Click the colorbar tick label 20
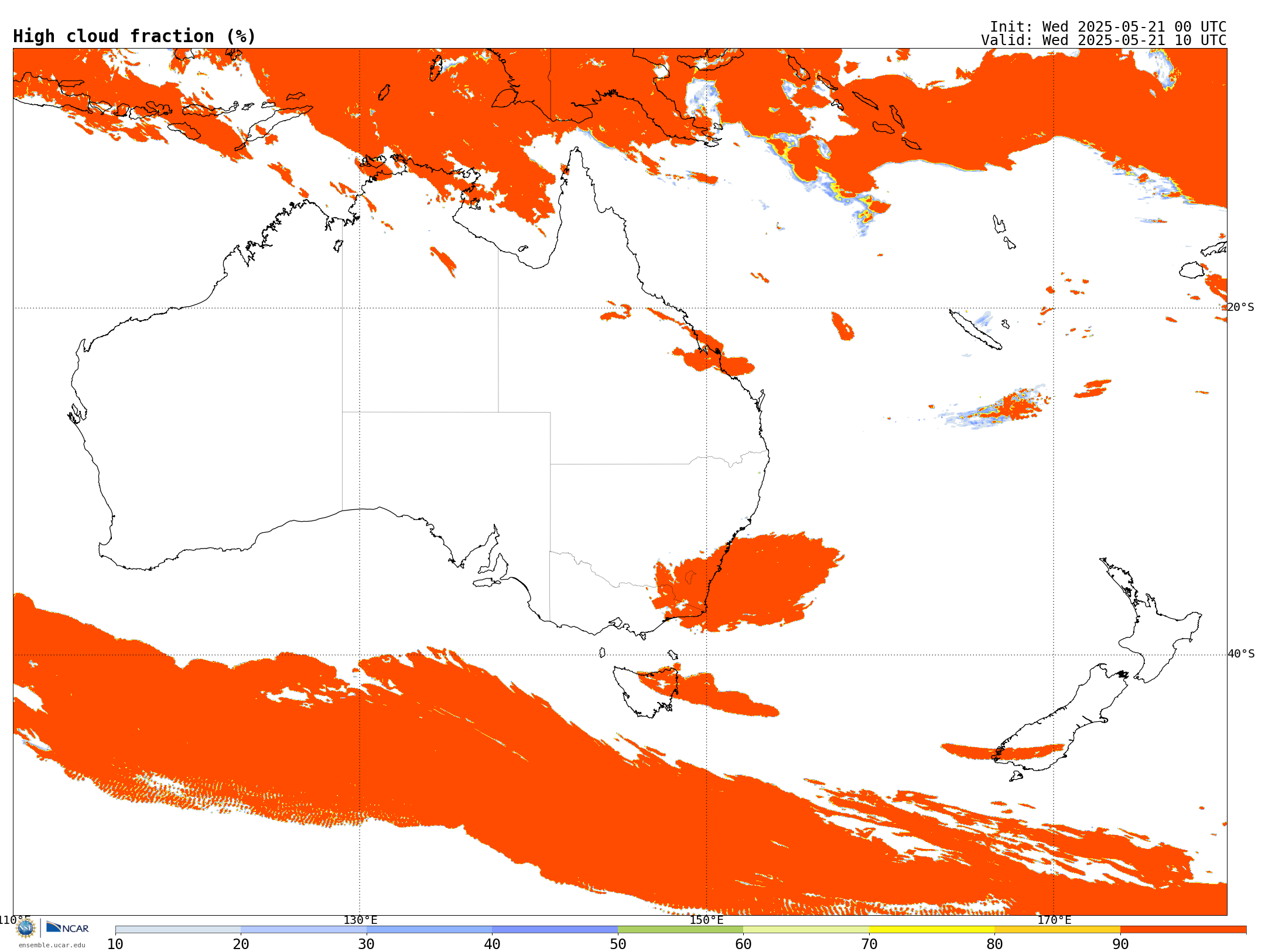The width and height of the screenshot is (1265, 952). [x=241, y=944]
